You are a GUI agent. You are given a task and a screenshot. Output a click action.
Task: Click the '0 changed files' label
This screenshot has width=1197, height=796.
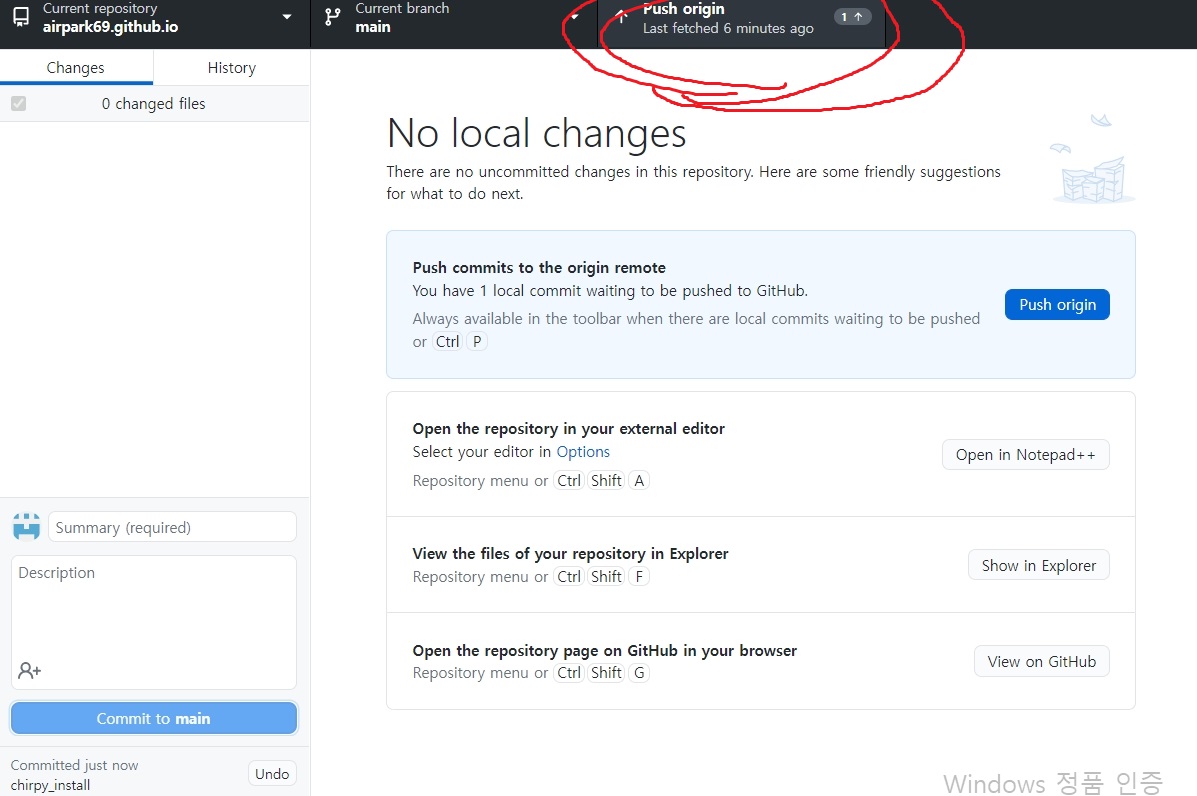click(153, 104)
